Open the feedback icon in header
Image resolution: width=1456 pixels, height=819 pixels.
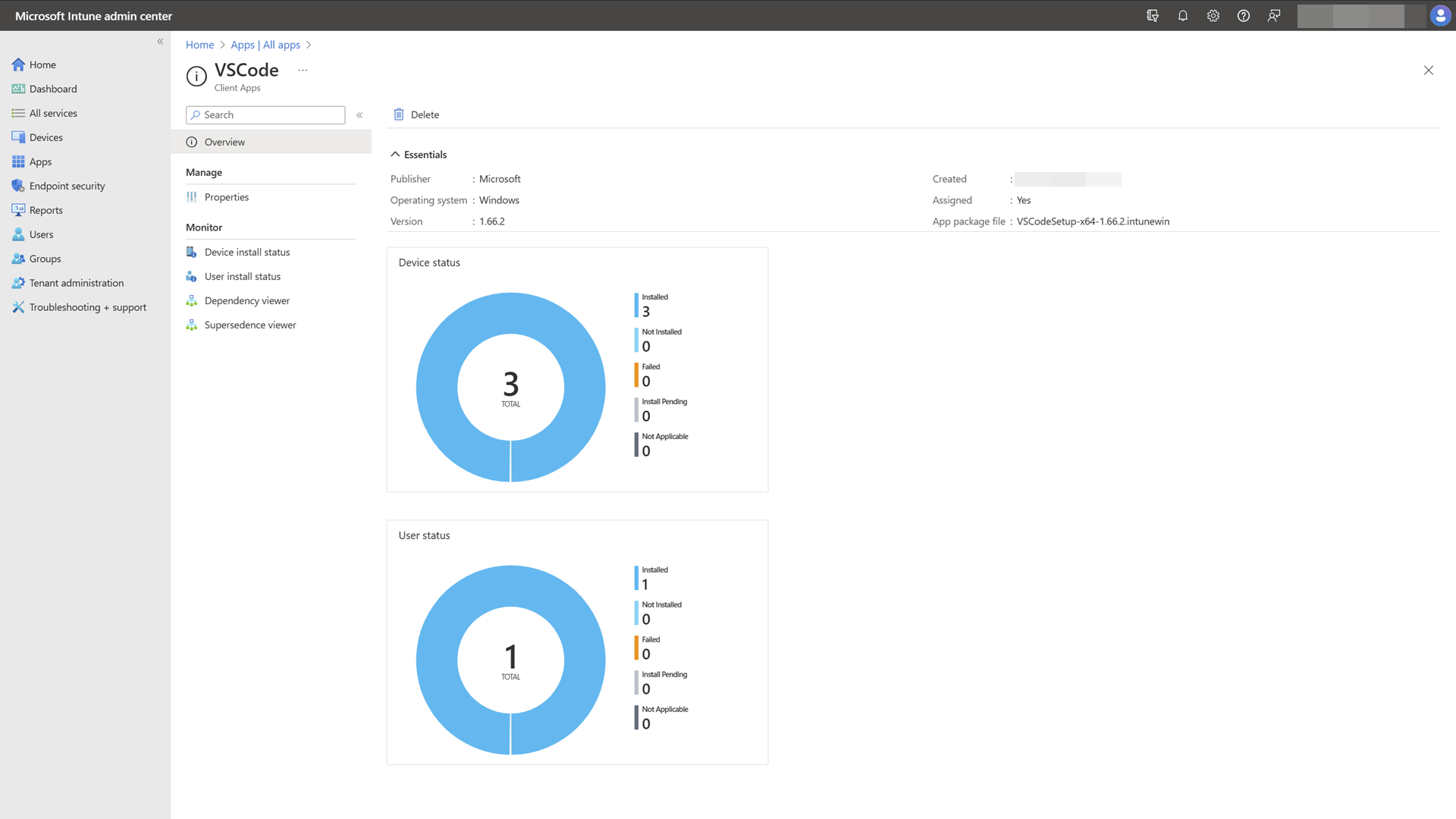tap(1273, 16)
